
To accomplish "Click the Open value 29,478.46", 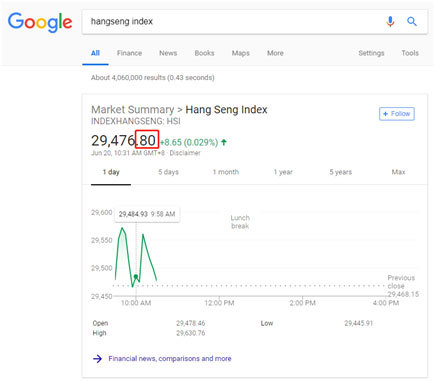I will point(191,323).
